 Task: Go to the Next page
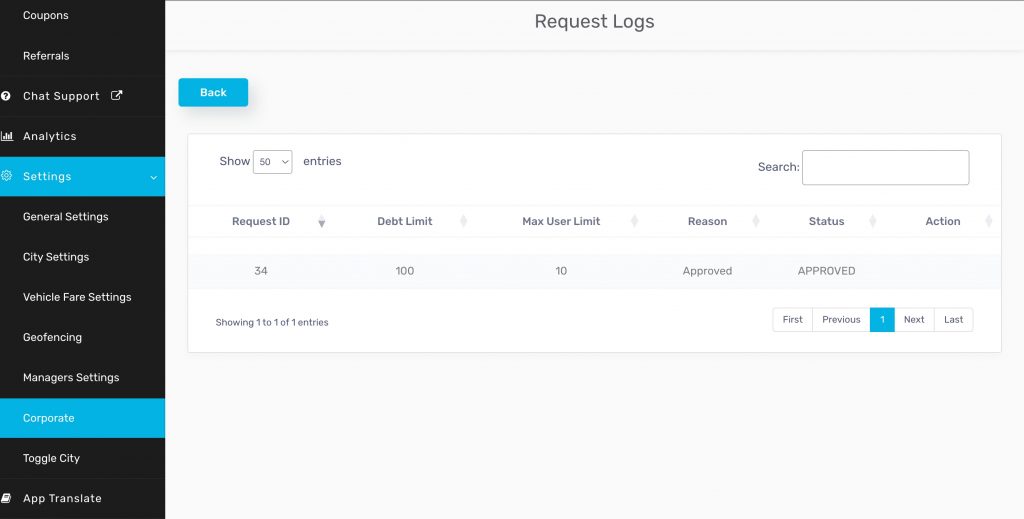click(914, 320)
